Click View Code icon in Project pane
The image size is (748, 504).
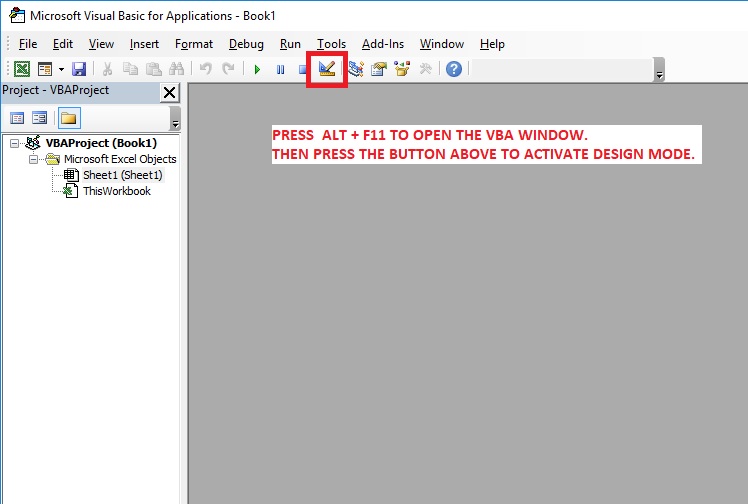(x=17, y=118)
